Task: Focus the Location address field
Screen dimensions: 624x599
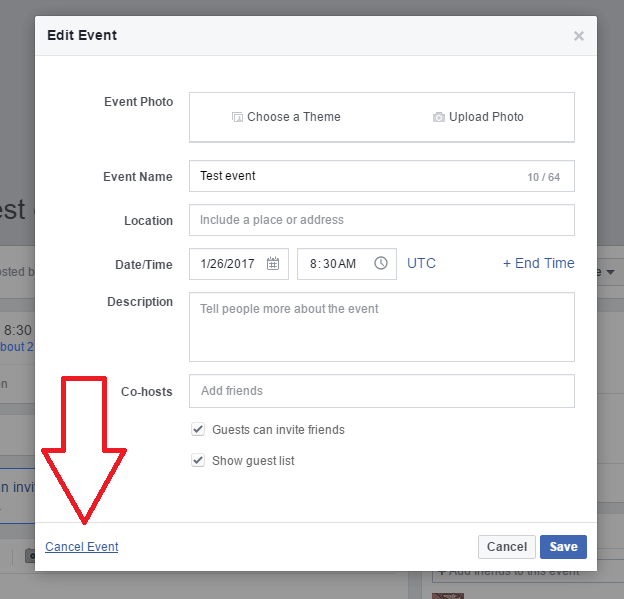Action: 381,220
